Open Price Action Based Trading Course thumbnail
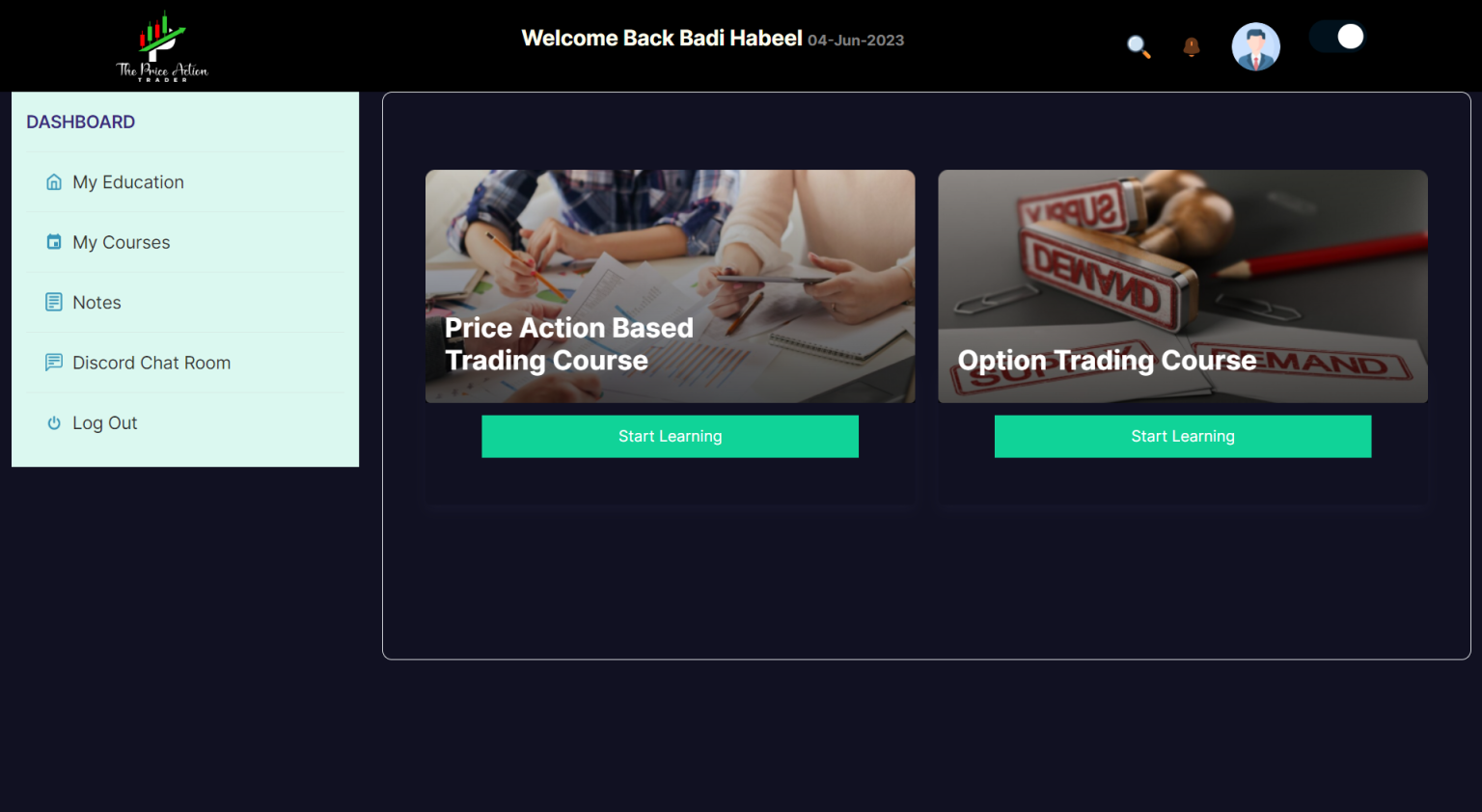This screenshot has height=812, width=1482. [670, 286]
